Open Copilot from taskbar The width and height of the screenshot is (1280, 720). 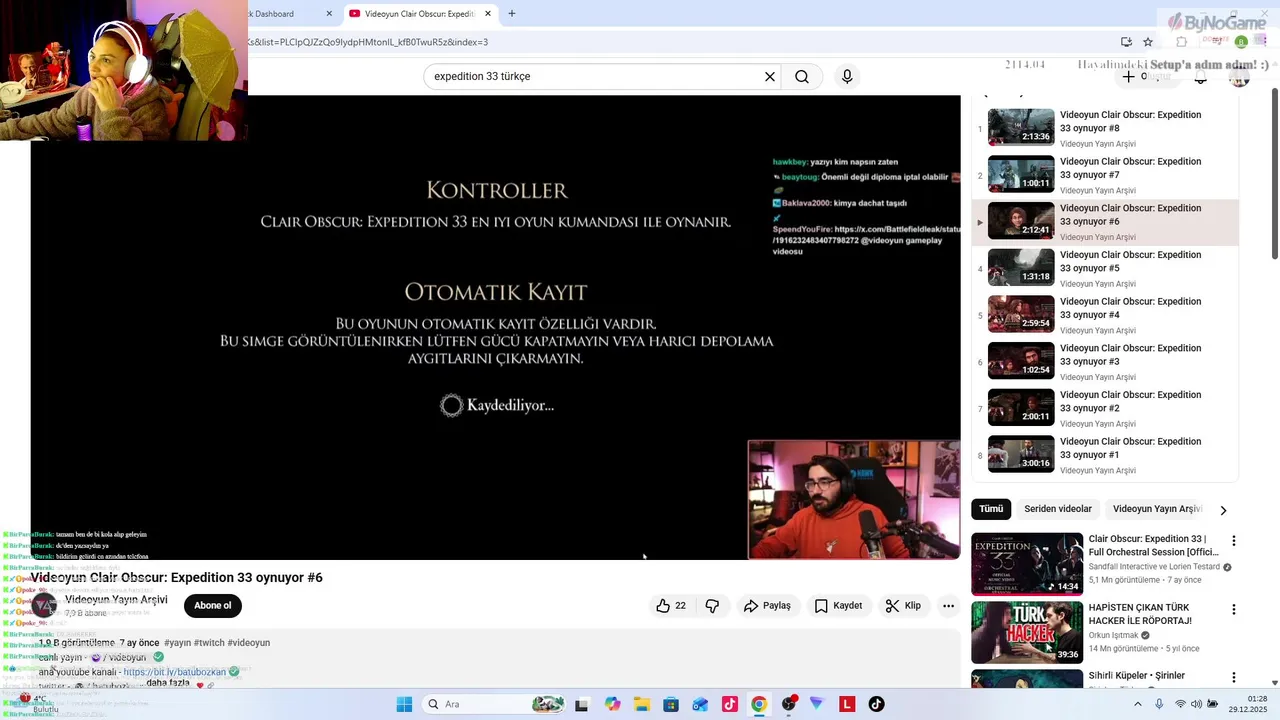click(x=613, y=704)
